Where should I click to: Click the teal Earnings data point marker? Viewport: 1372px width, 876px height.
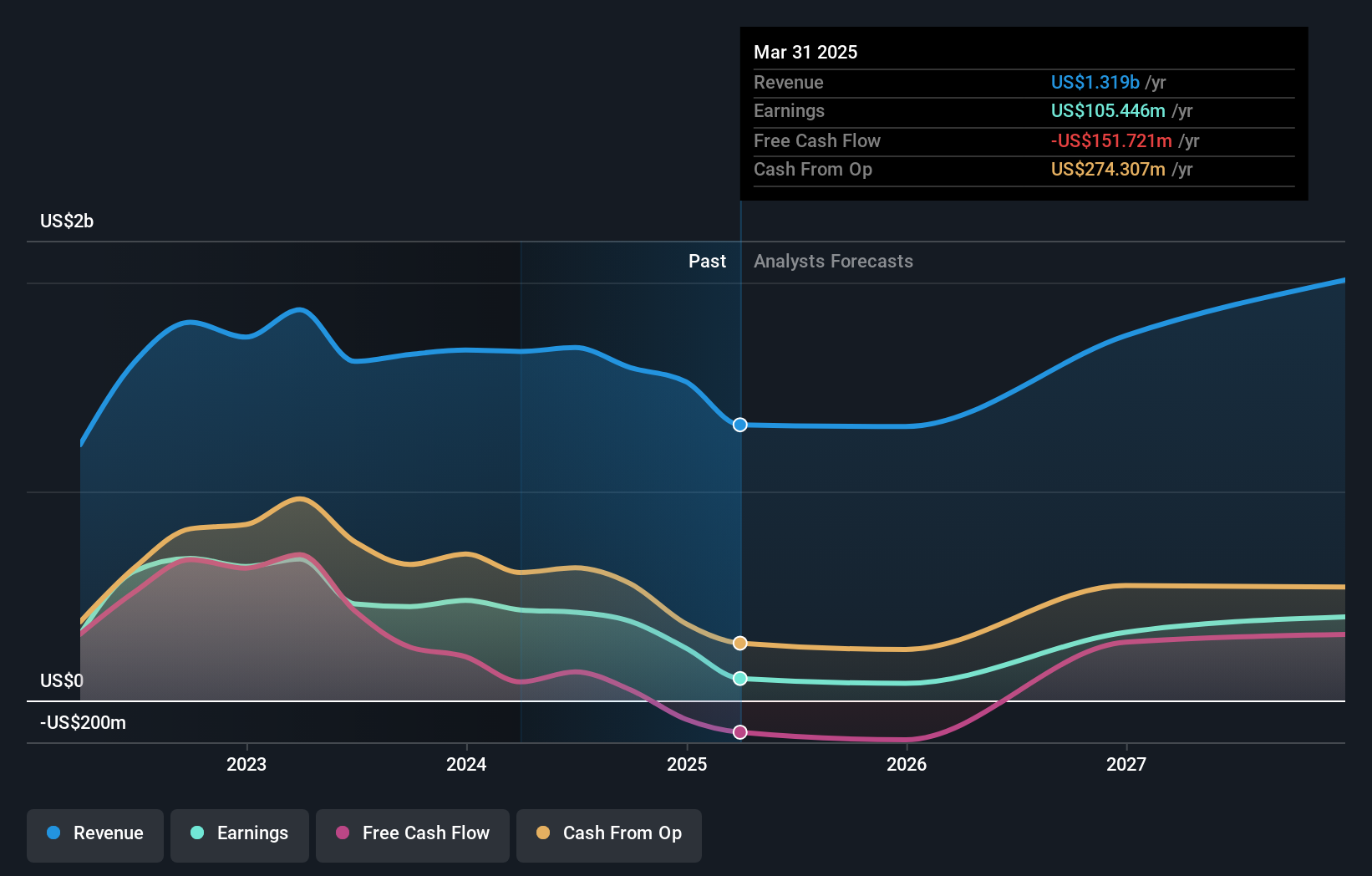(740, 678)
